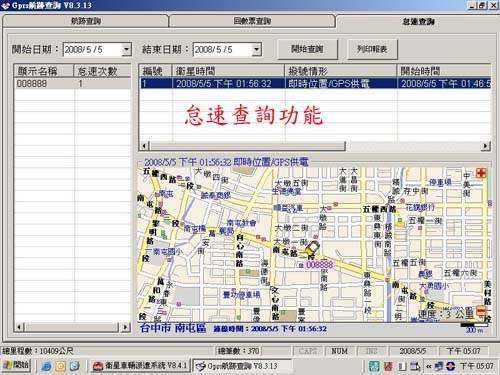Image resolution: width=500 pixels, height=375 pixels.
Task: Click the third quick launch icon in taskbar
Action: pos(75,366)
